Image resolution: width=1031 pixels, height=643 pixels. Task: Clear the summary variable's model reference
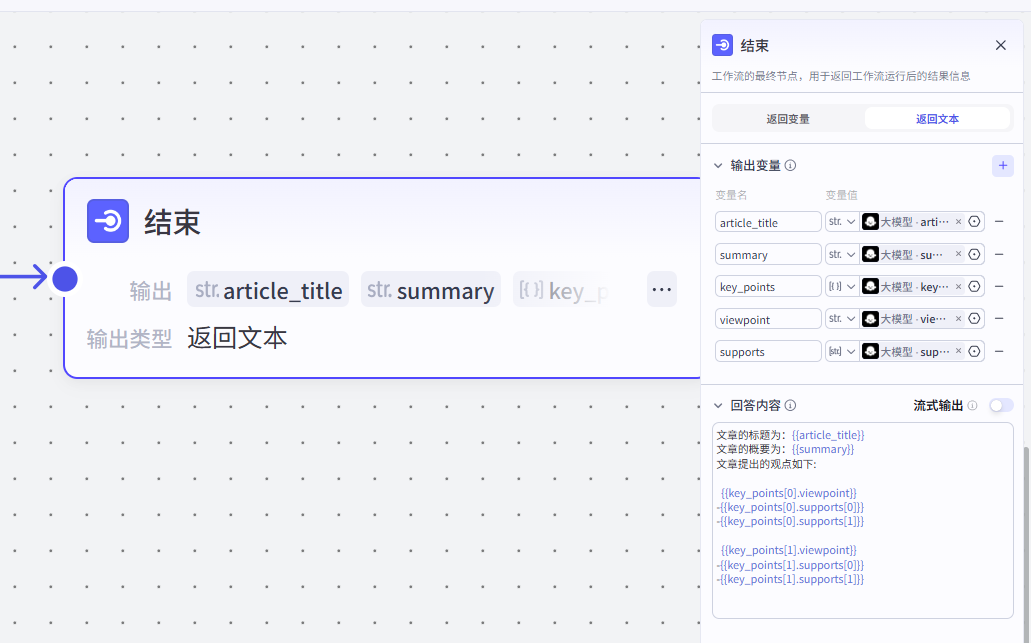point(958,254)
